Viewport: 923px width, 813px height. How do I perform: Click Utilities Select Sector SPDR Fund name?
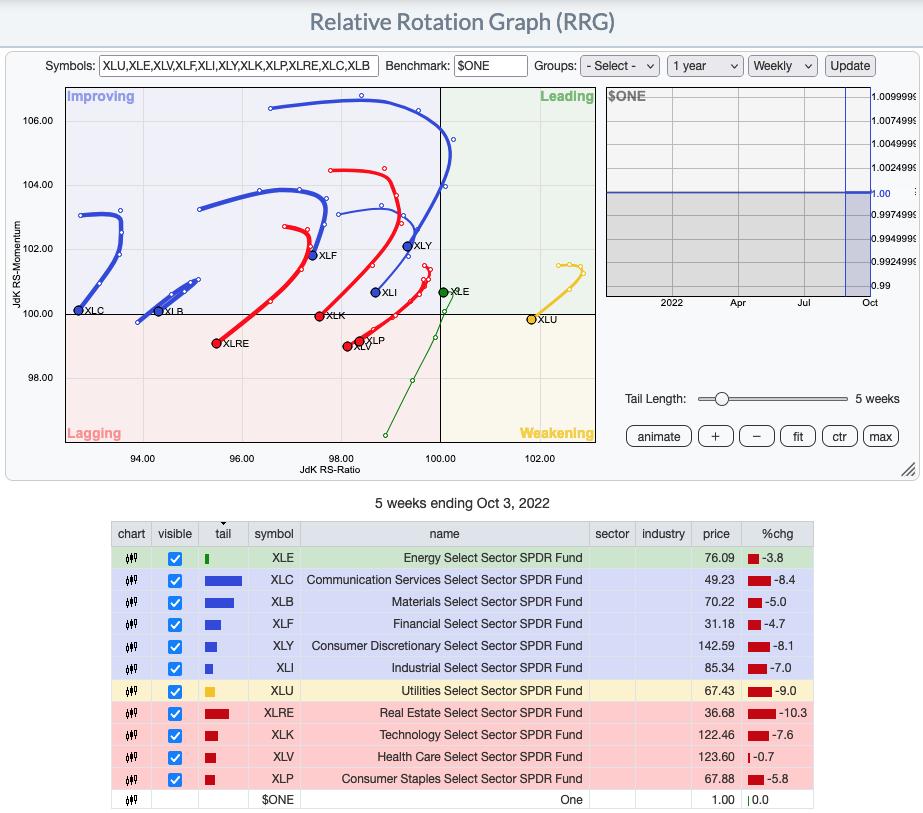[x=492, y=691]
